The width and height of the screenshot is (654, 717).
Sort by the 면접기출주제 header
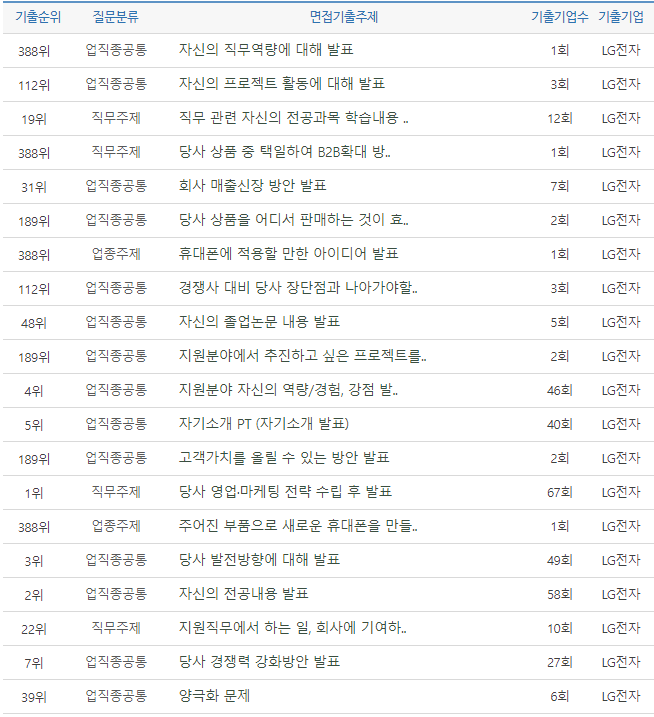(x=343, y=17)
